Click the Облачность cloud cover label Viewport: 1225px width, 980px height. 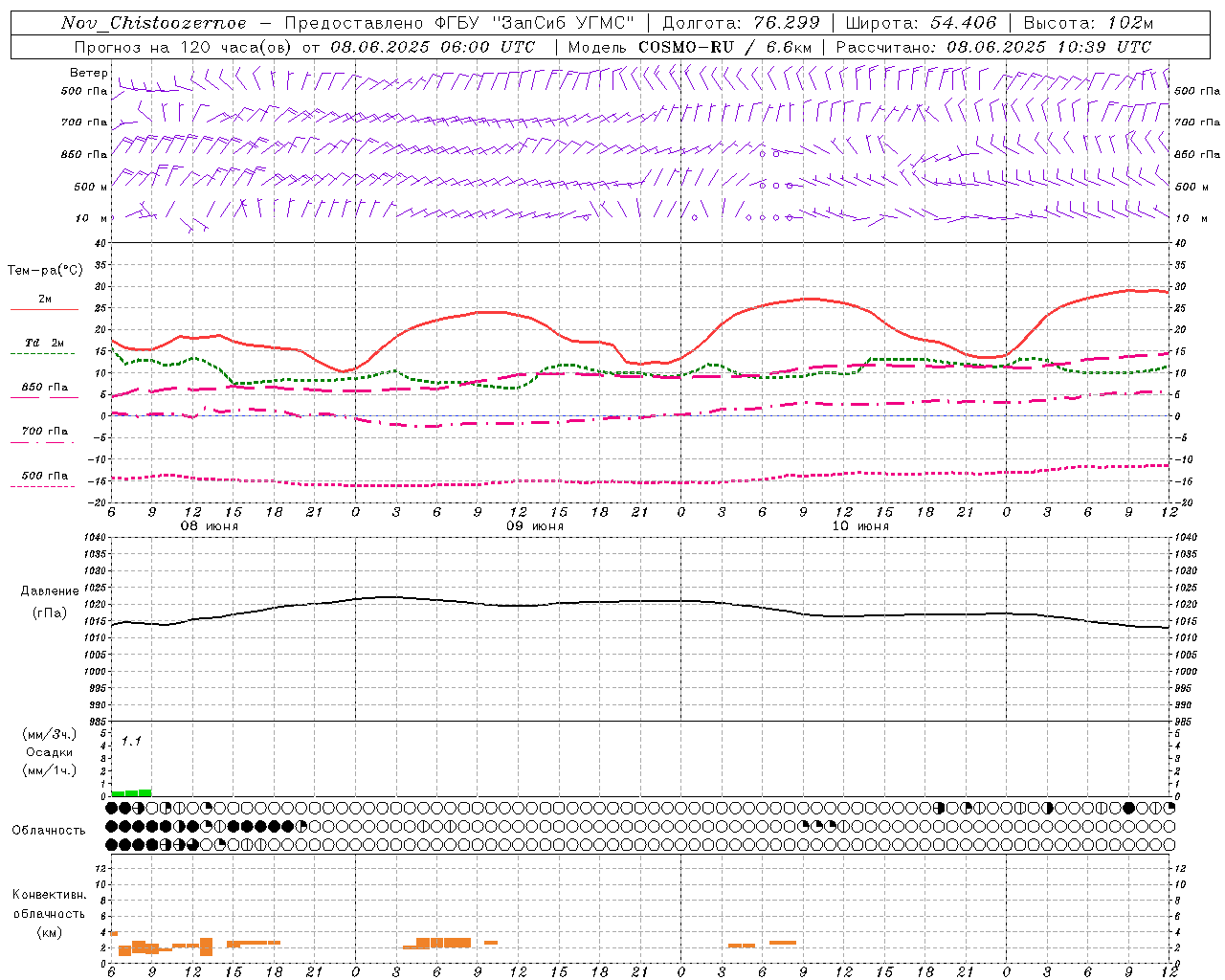pyautogui.click(x=49, y=830)
